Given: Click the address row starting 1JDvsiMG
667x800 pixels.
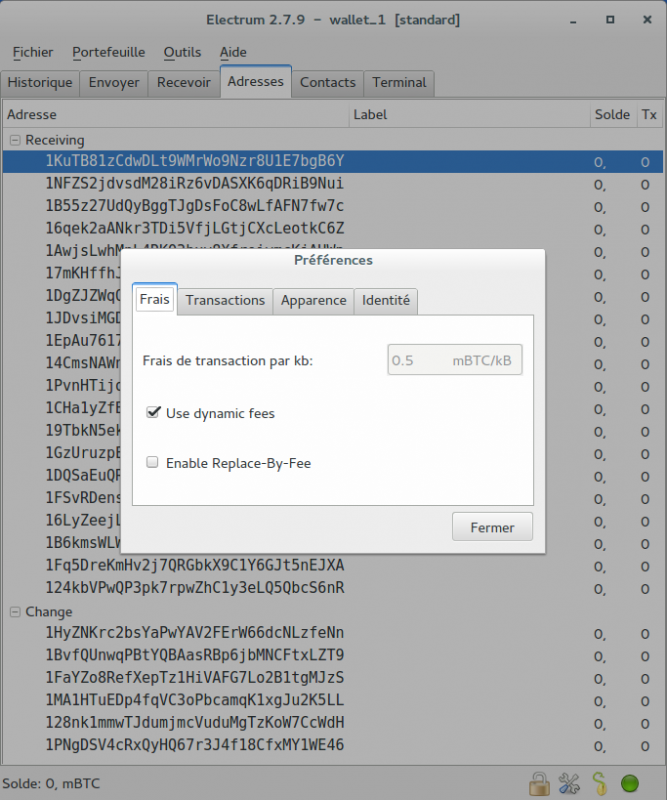Looking at the screenshot, I should tap(83, 318).
